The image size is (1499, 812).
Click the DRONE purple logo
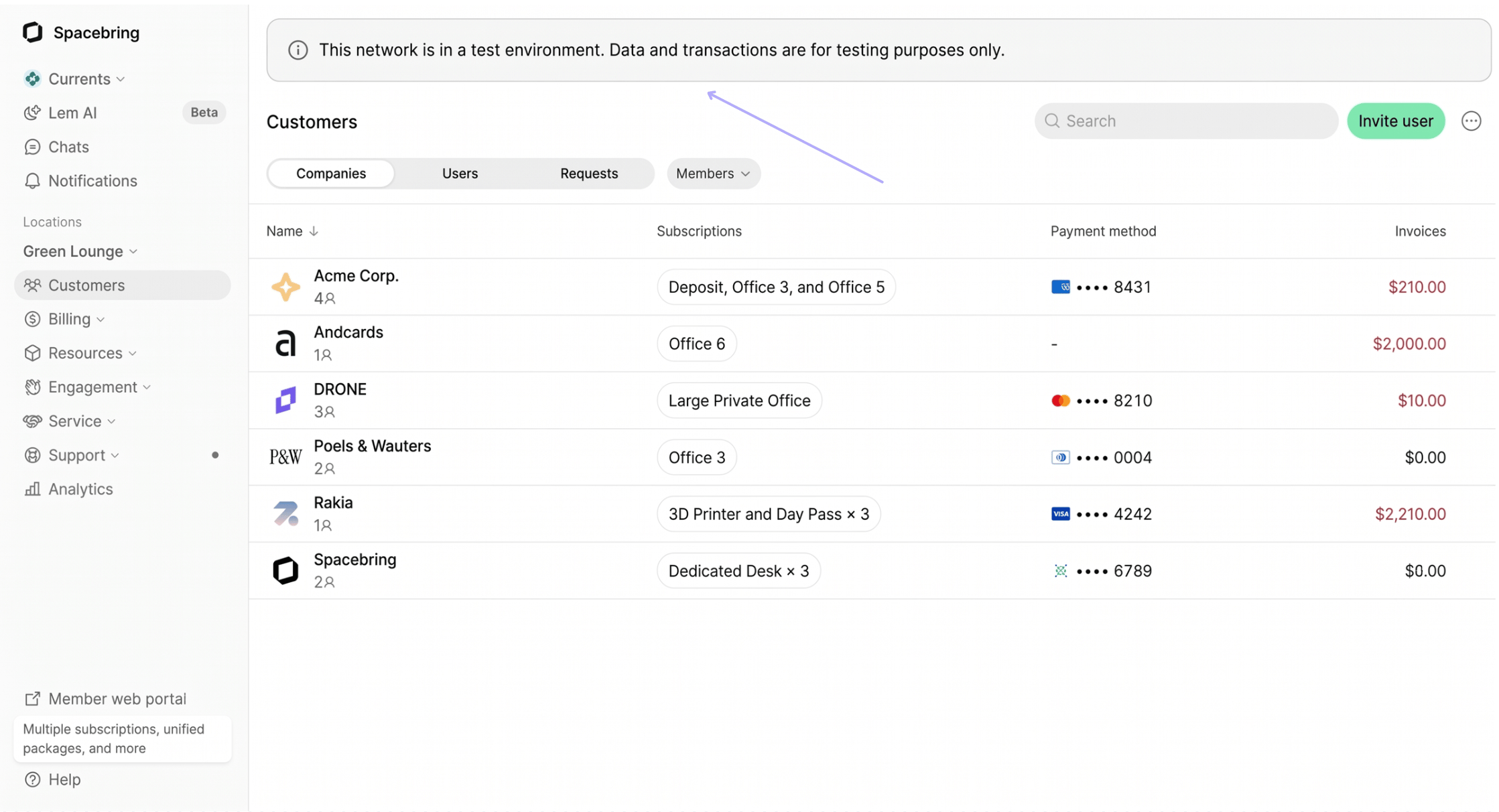(285, 401)
